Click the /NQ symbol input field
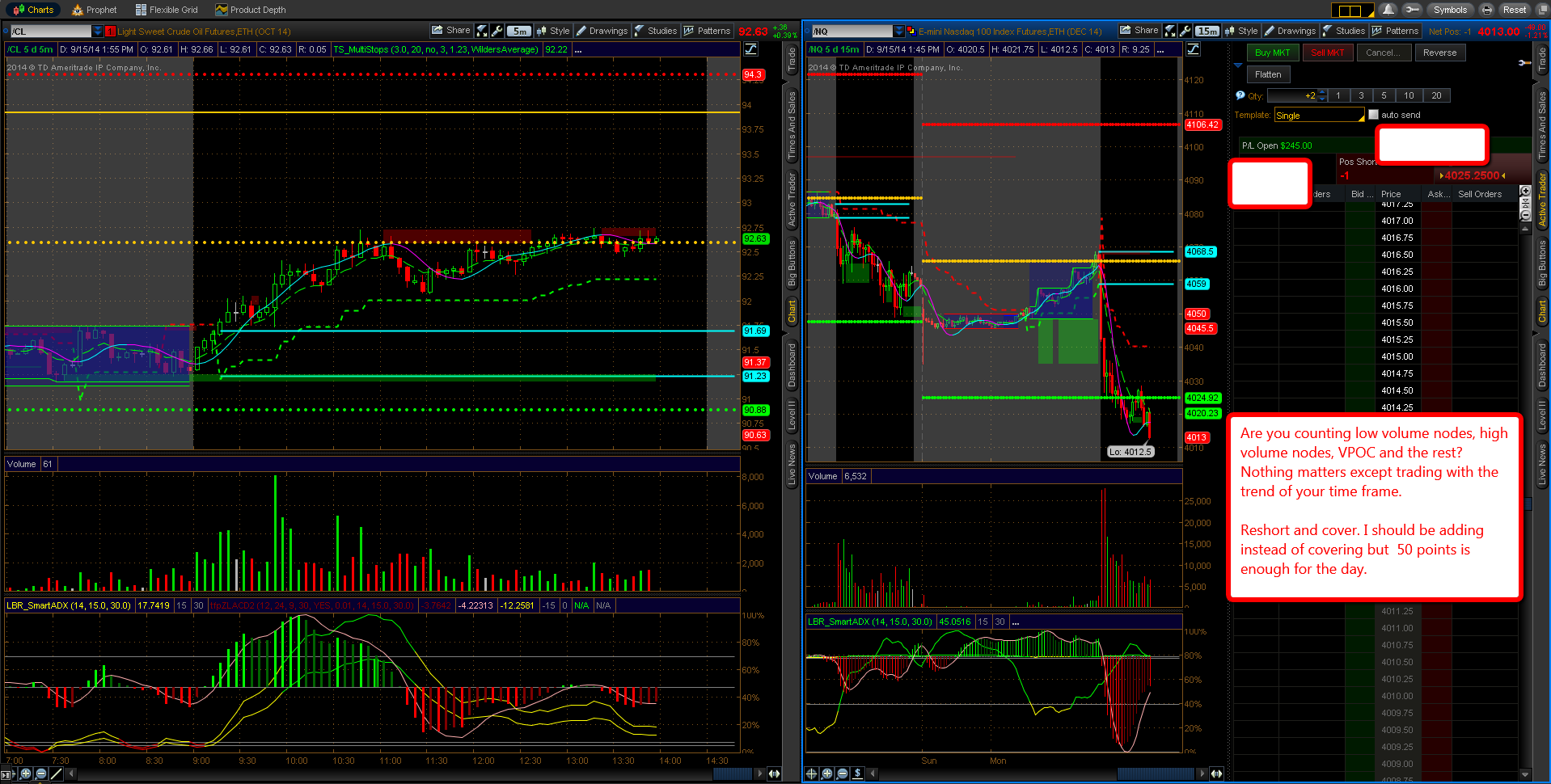The height and width of the screenshot is (784, 1551). pyautogui.click(x=852, y=32)
